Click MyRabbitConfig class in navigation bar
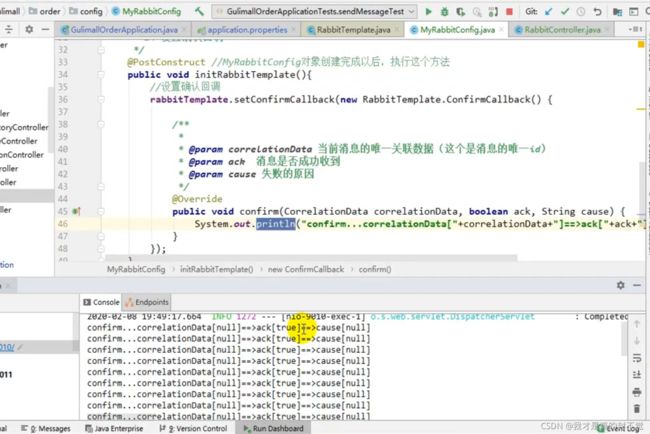Viewport: 650px width, 434px height. pyautogui.click(x=147, y=12)
